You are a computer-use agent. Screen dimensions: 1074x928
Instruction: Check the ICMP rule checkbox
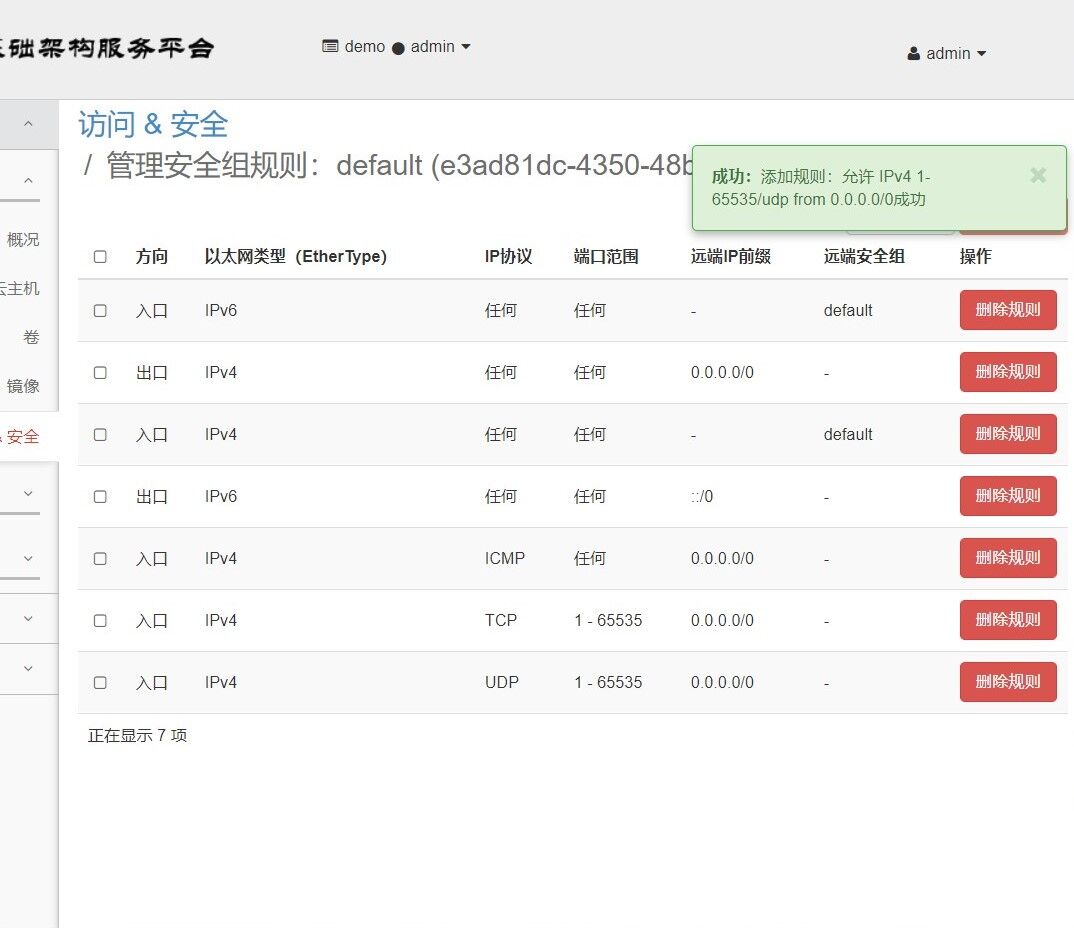tap(100, 559)
